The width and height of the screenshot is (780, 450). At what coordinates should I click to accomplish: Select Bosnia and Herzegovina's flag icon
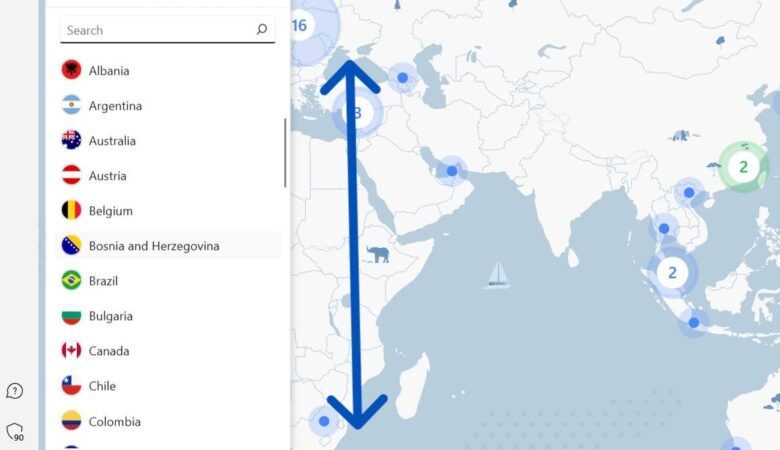pyautogui.click(x=71, y=245)
